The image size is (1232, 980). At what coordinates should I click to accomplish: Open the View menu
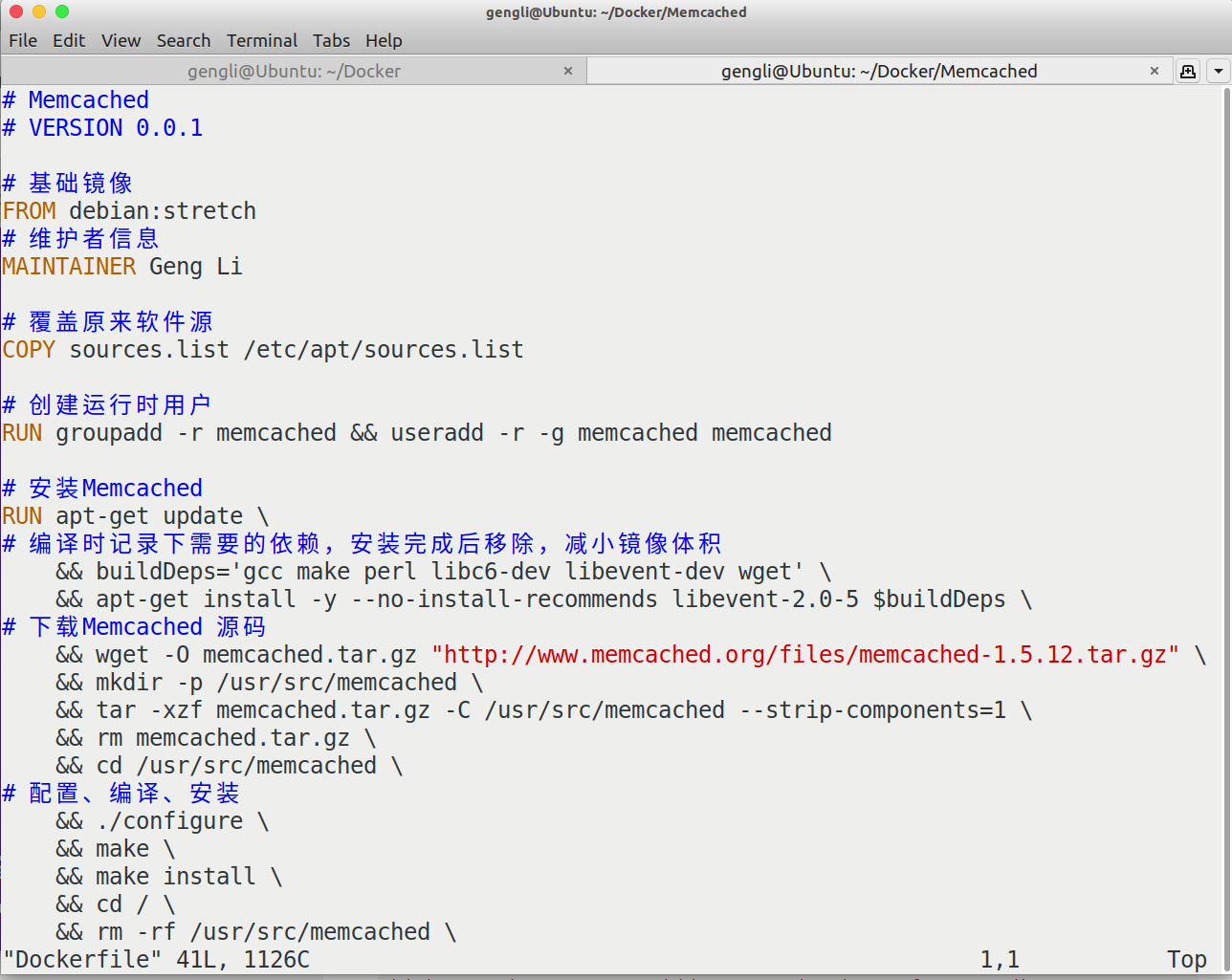tap(121, 40)
